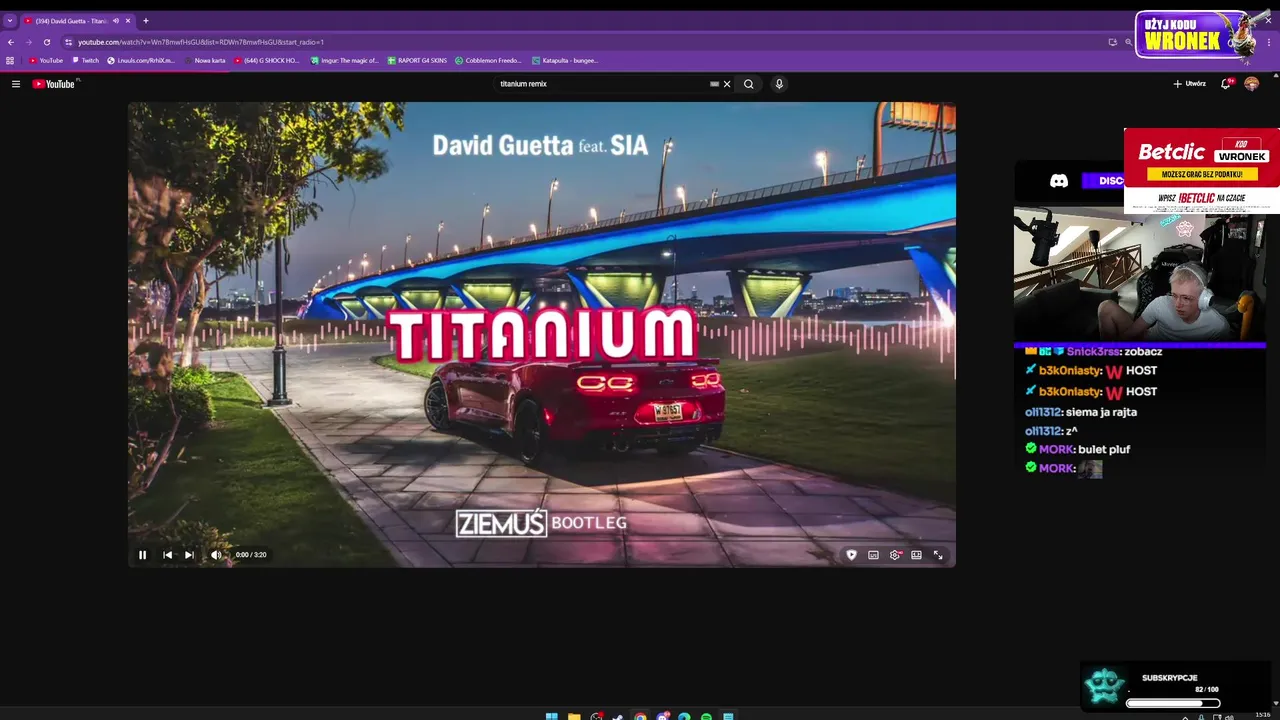The width and height of the screenshot is (1280, 720).
Task: Click the subscription goal progress bar
Action: tap(1173, 703)
